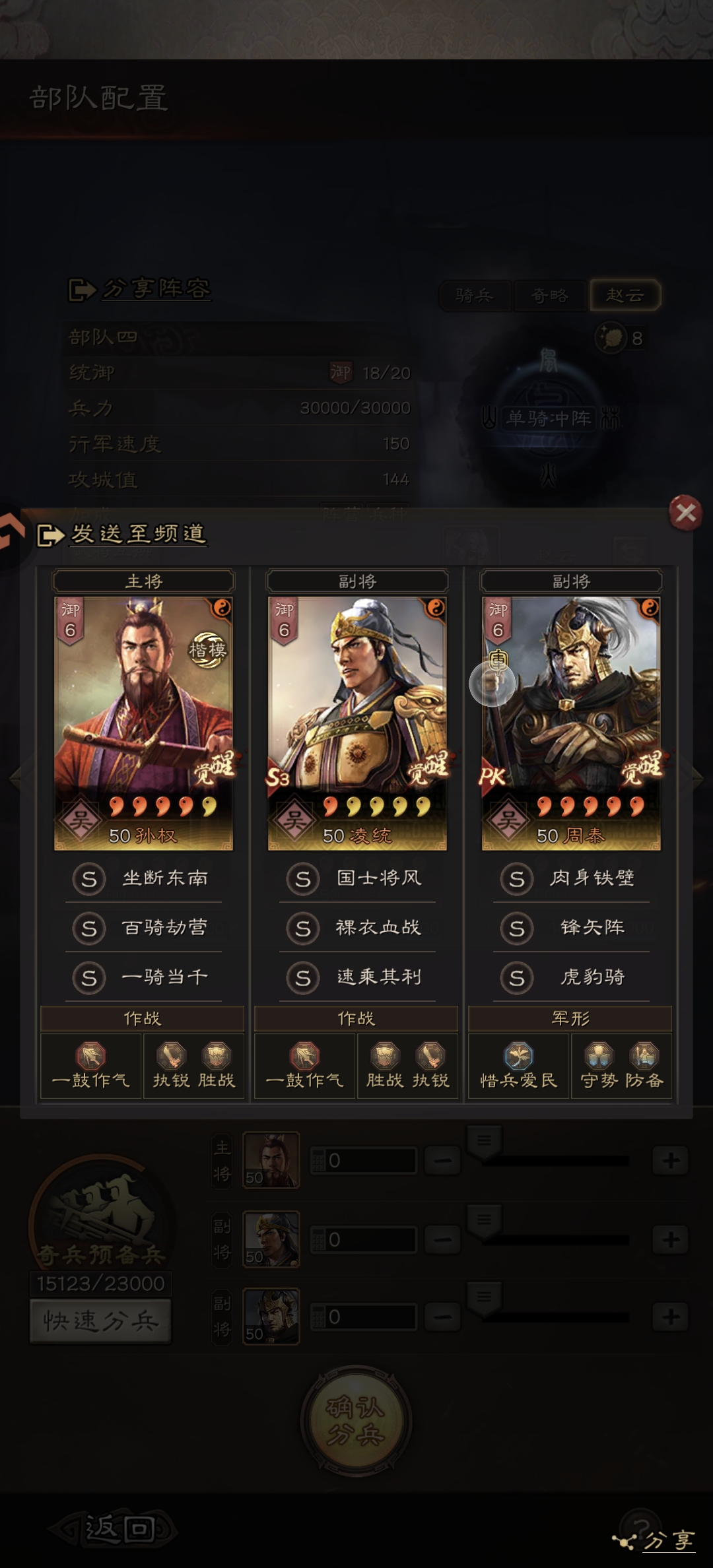Switch to 骑兵 tab
The width and height of the screenshot is (713, 1568).
coord(475,295)
